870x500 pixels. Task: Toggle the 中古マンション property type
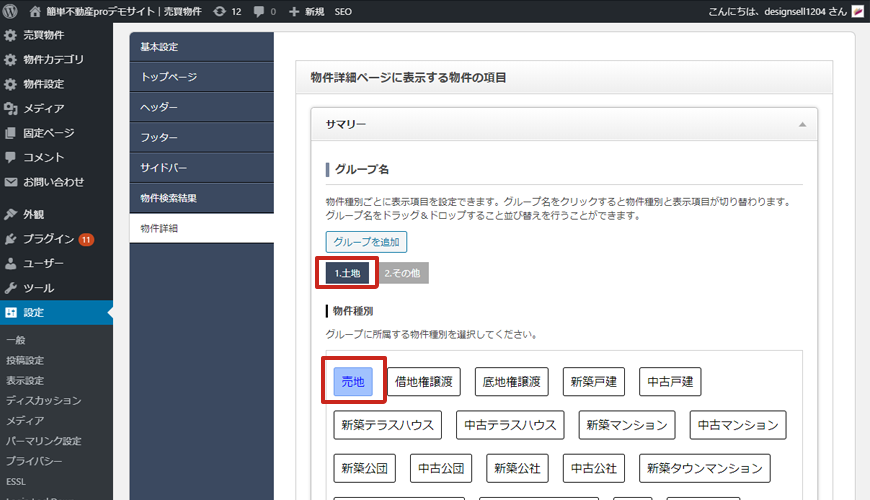pyautogui.click(x=738, y=425)
